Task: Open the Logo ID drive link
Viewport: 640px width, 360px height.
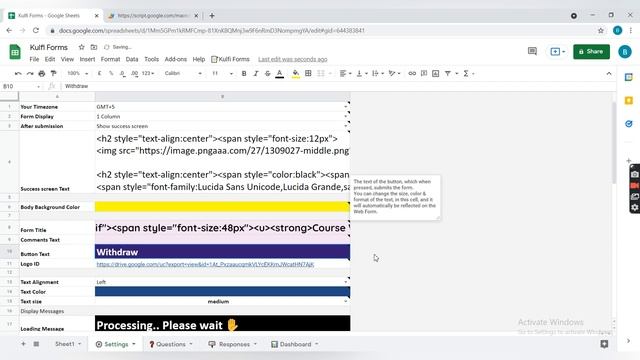Action: [x=205, y=264]
